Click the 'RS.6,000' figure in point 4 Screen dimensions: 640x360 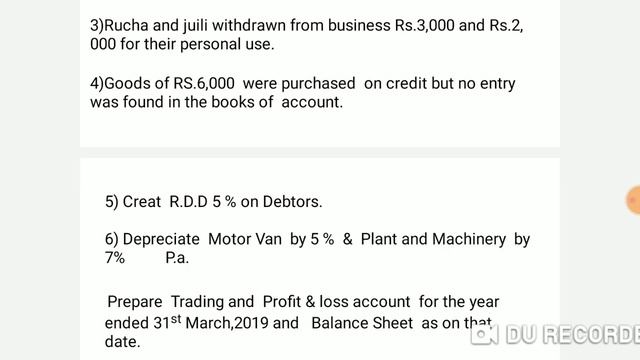[204, 83]
